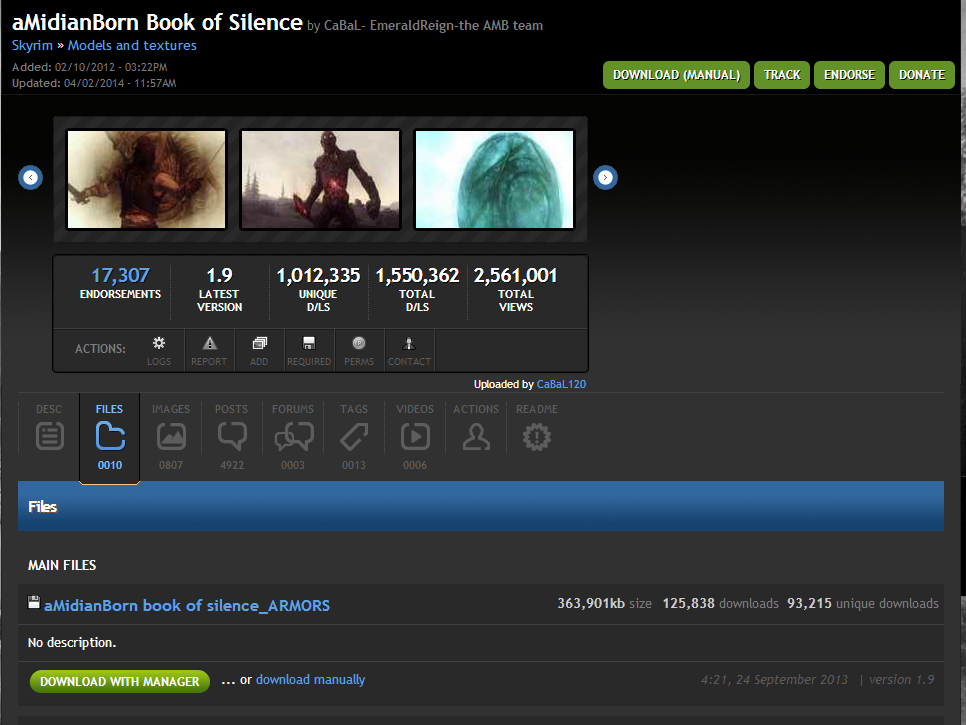The width and height of the screenshot is (966, 725).
Task: Click the Contact author icon
Action: tap(409, 344)
